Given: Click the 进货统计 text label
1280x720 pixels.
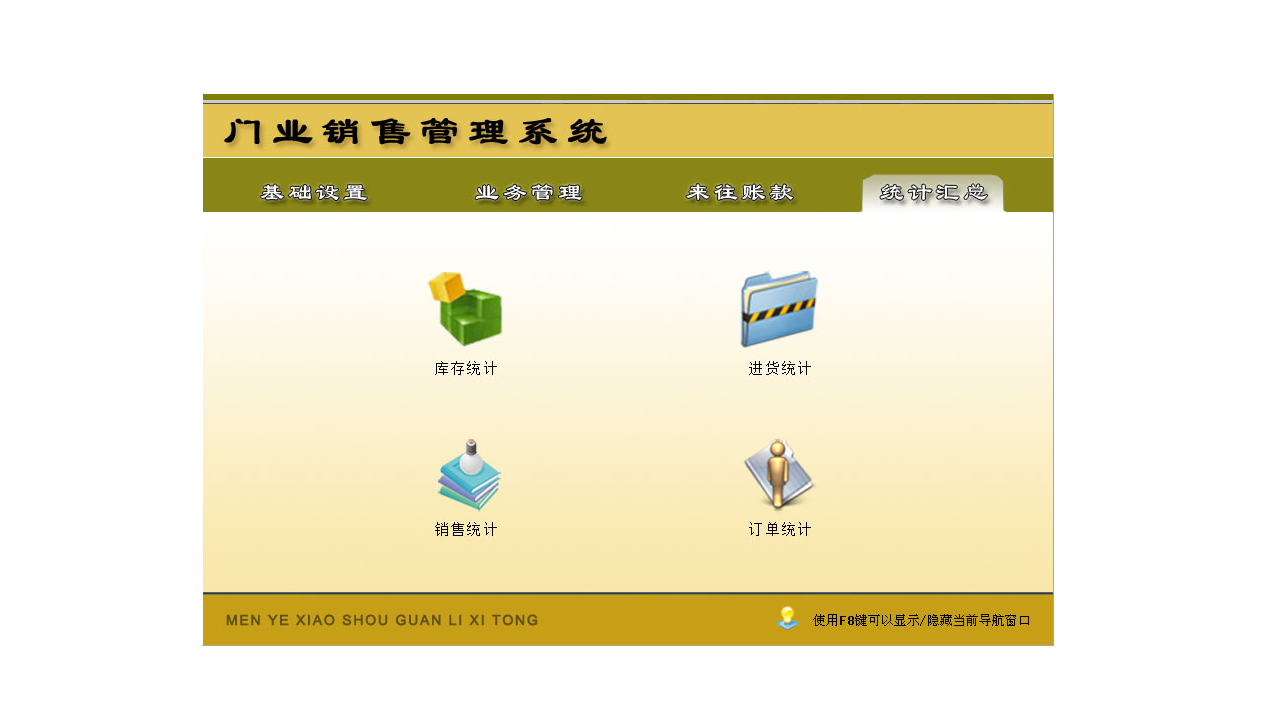Looking at the screenshot, I should (x=778, y=368).
